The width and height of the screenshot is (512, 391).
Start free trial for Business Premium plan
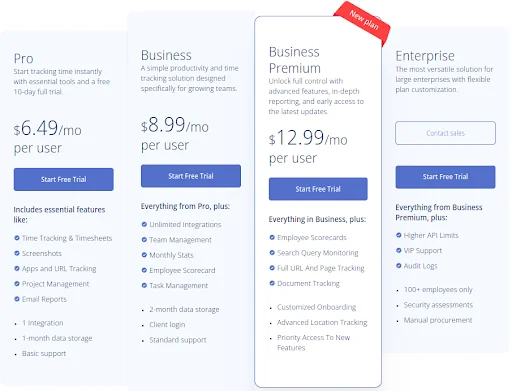[x=318, y=189]
